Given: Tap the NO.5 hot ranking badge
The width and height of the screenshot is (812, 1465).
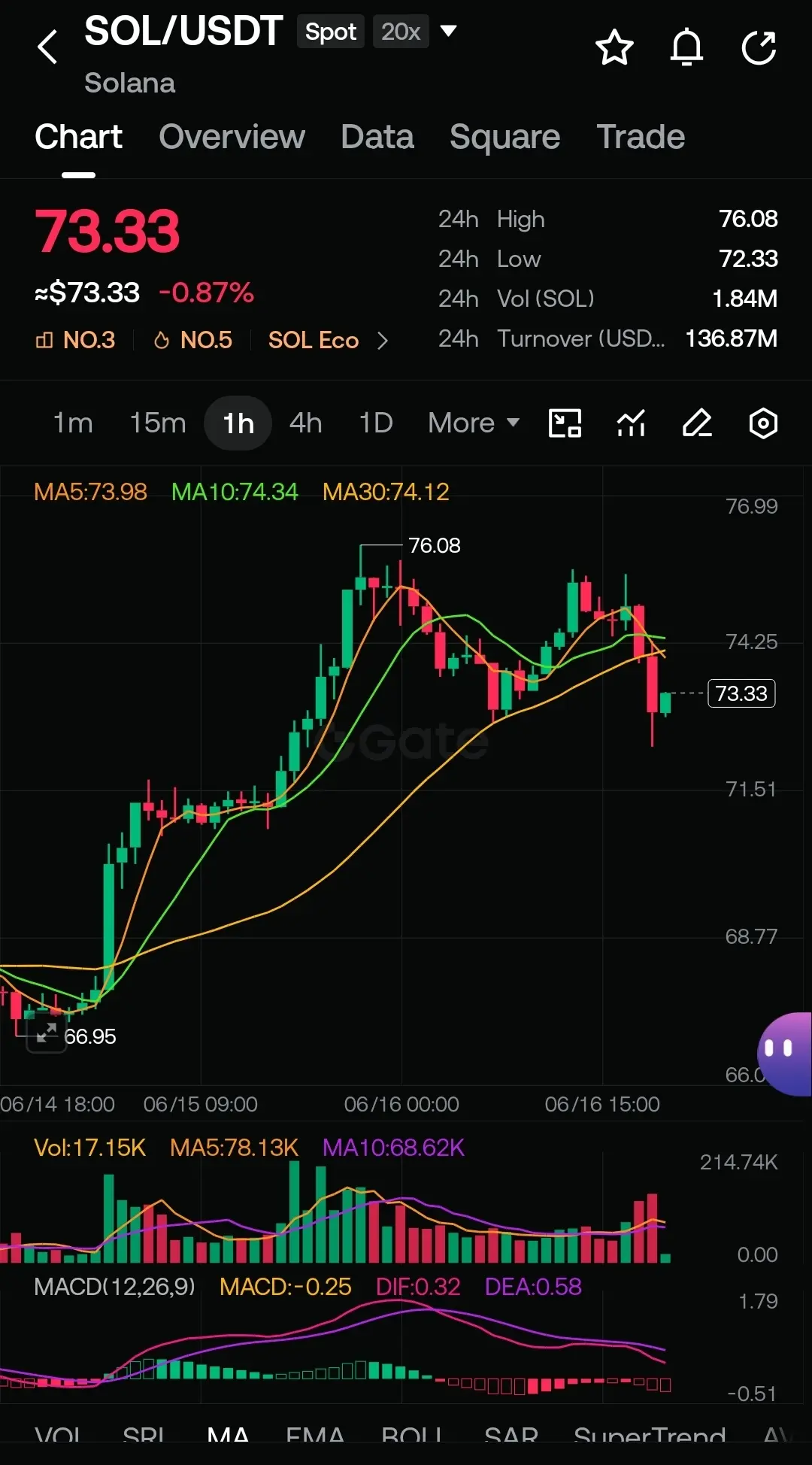Looking at the screenshot, I should pos(192,340).
